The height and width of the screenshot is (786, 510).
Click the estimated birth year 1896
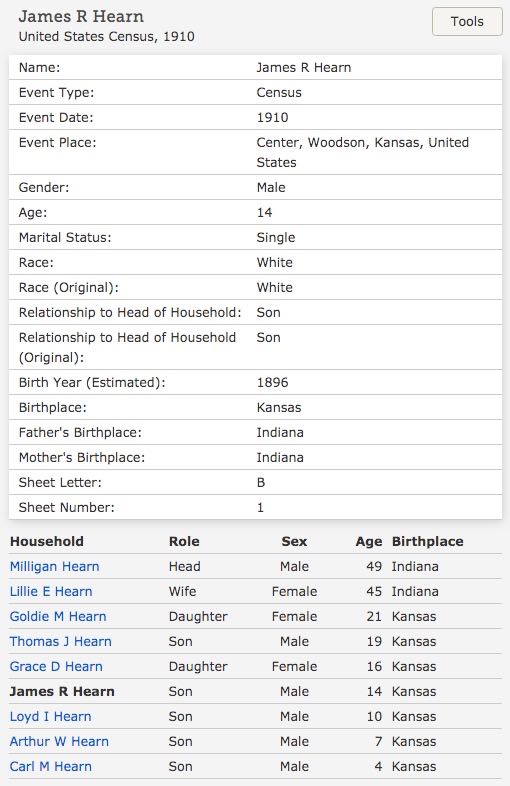[272, 382]
